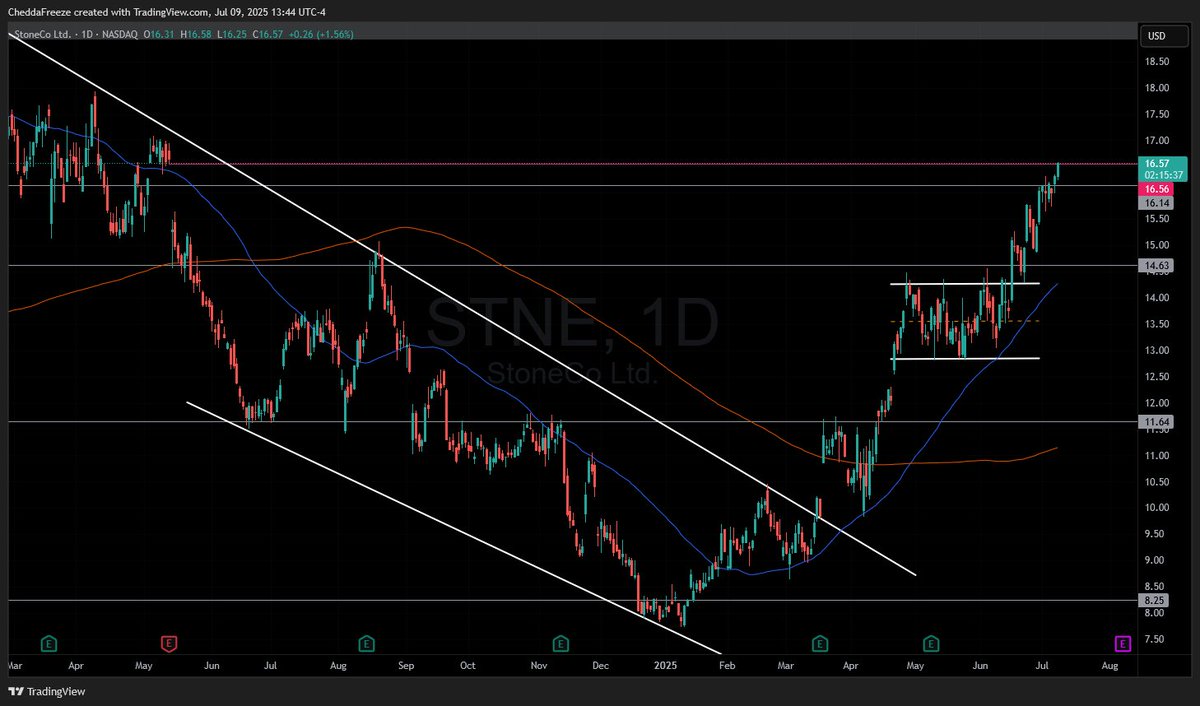
Task: Click the red 16.56 price label
Action: [x=1157, y=188]
